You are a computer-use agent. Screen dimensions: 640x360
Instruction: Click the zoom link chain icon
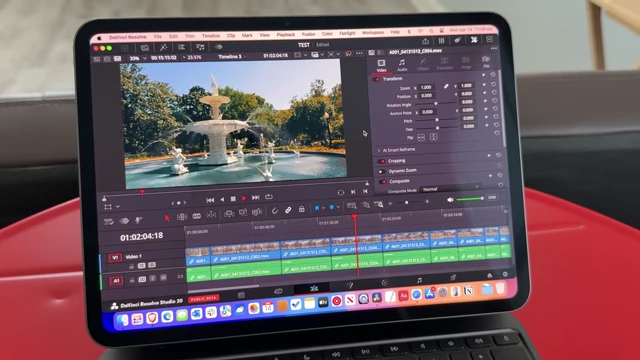(446, 86)
